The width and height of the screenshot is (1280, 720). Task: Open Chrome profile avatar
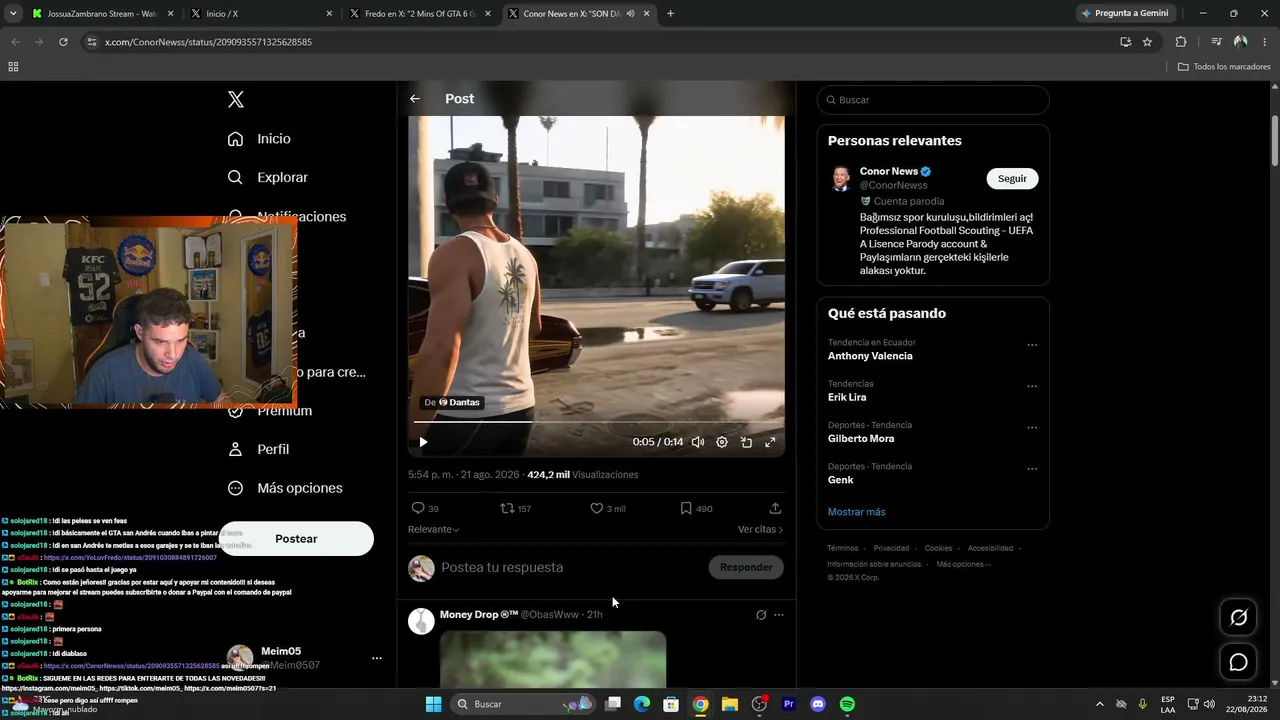[1241, 42]
